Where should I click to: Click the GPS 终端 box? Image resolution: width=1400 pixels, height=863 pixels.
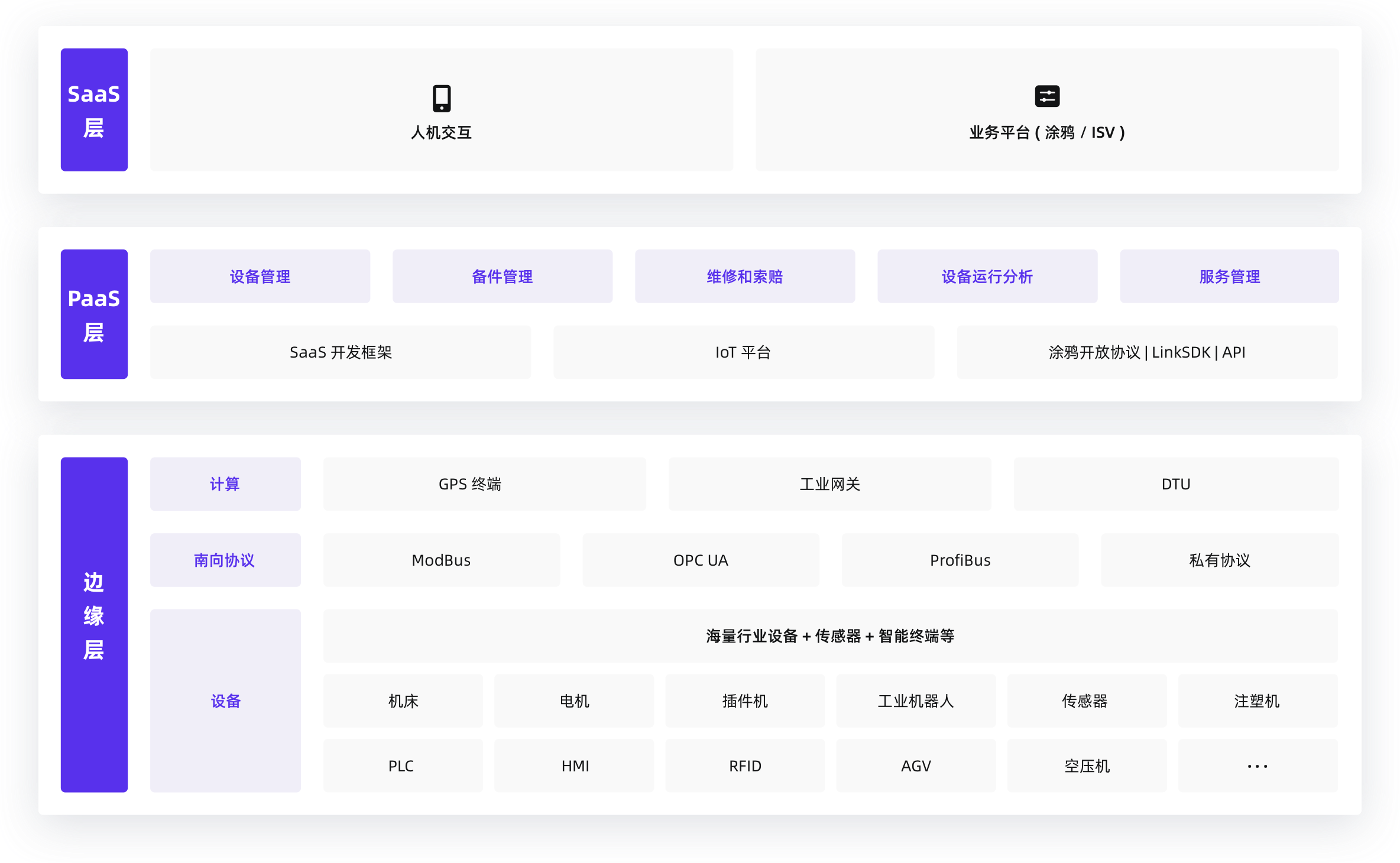[x=485, y=484]
